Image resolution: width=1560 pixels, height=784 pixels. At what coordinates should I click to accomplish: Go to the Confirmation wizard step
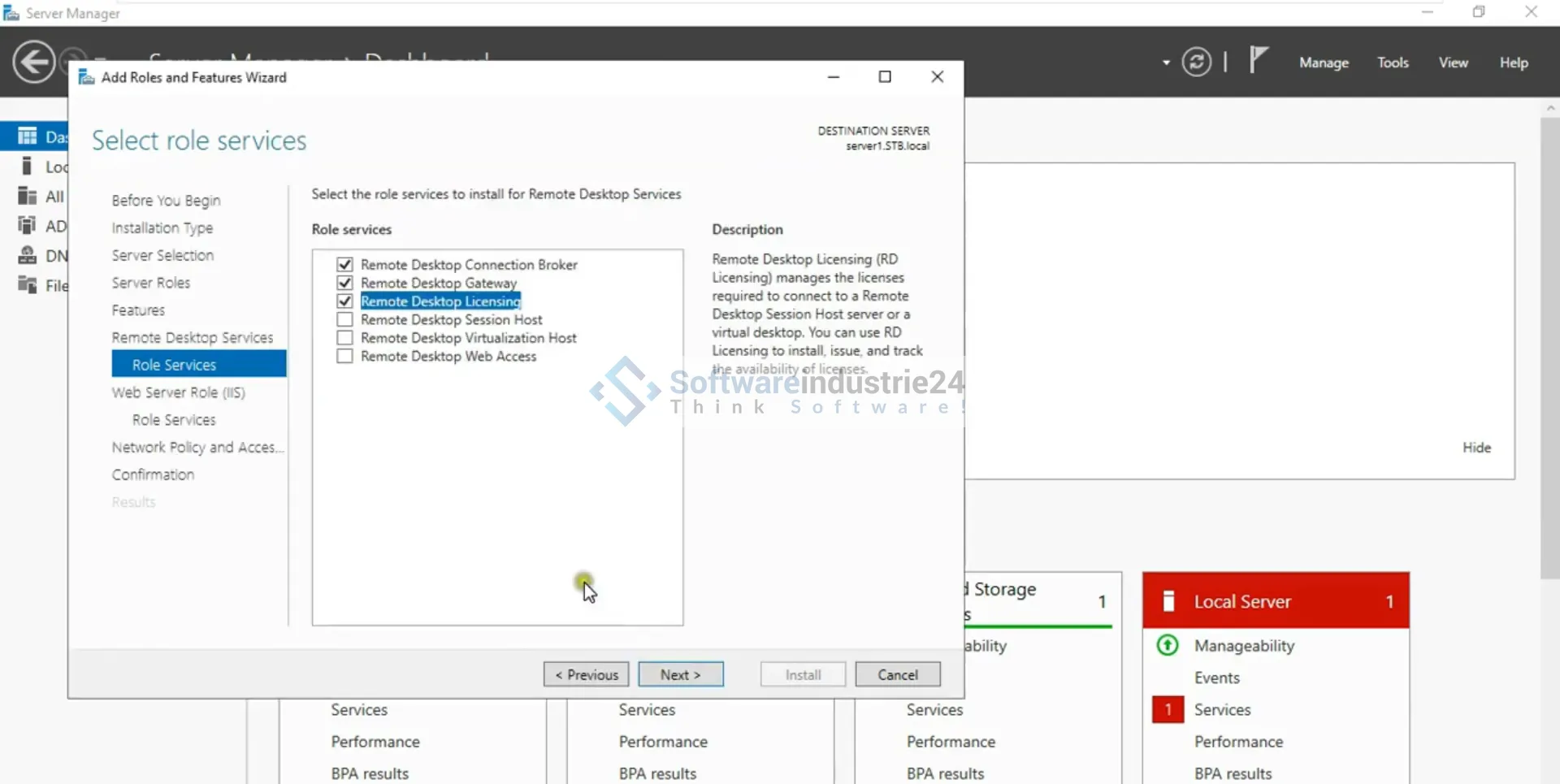tap(153, 474)
